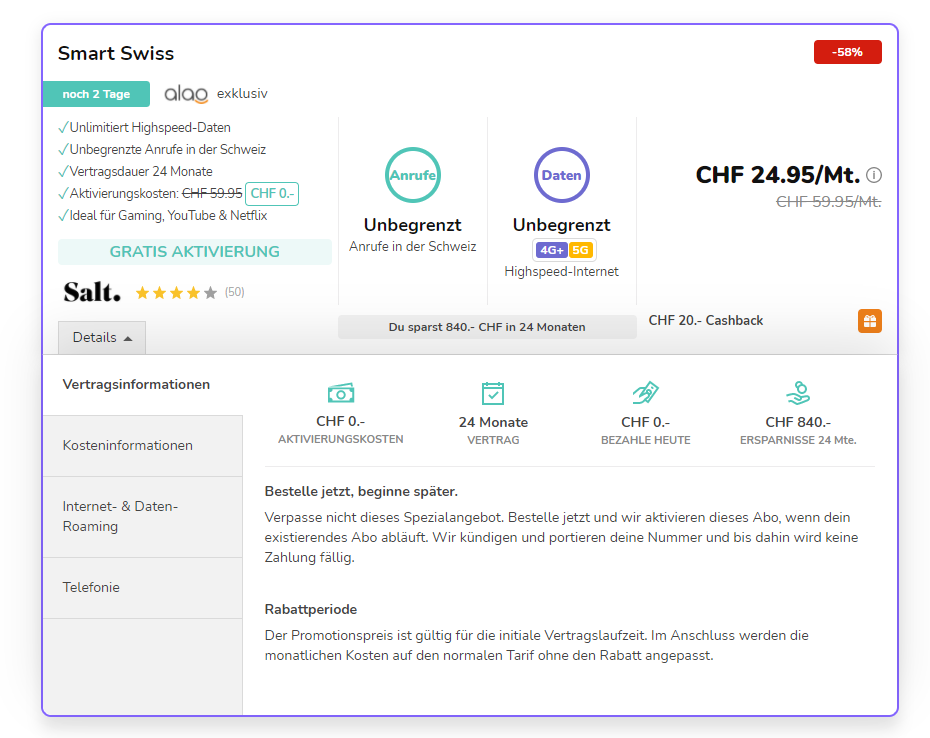This screenshot has width=930, height=738.
Task: Click the alao logo
Action: point(186,94)
